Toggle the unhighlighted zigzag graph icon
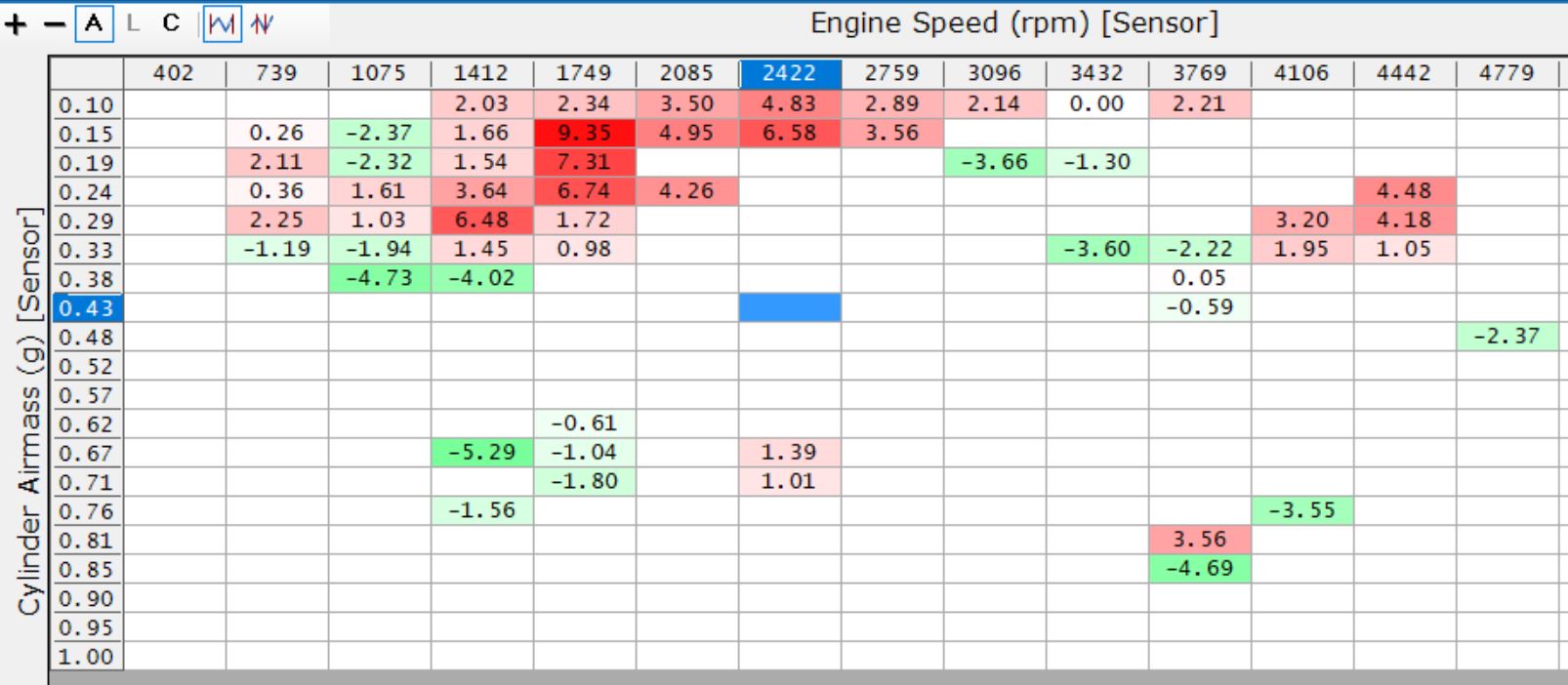 (261, 24)
